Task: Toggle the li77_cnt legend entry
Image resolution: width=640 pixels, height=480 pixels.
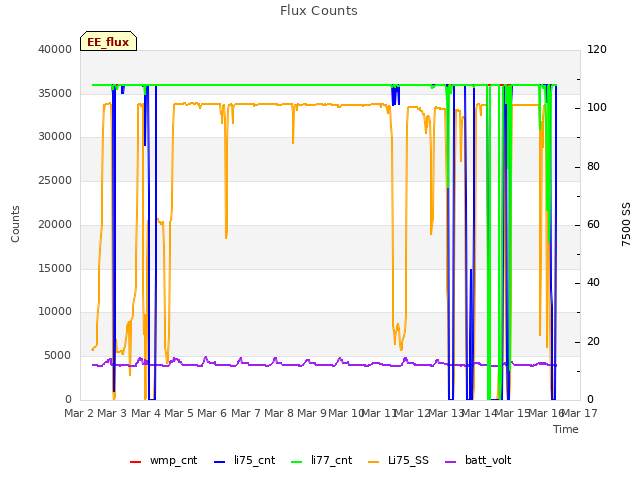Action: (322, 461)
